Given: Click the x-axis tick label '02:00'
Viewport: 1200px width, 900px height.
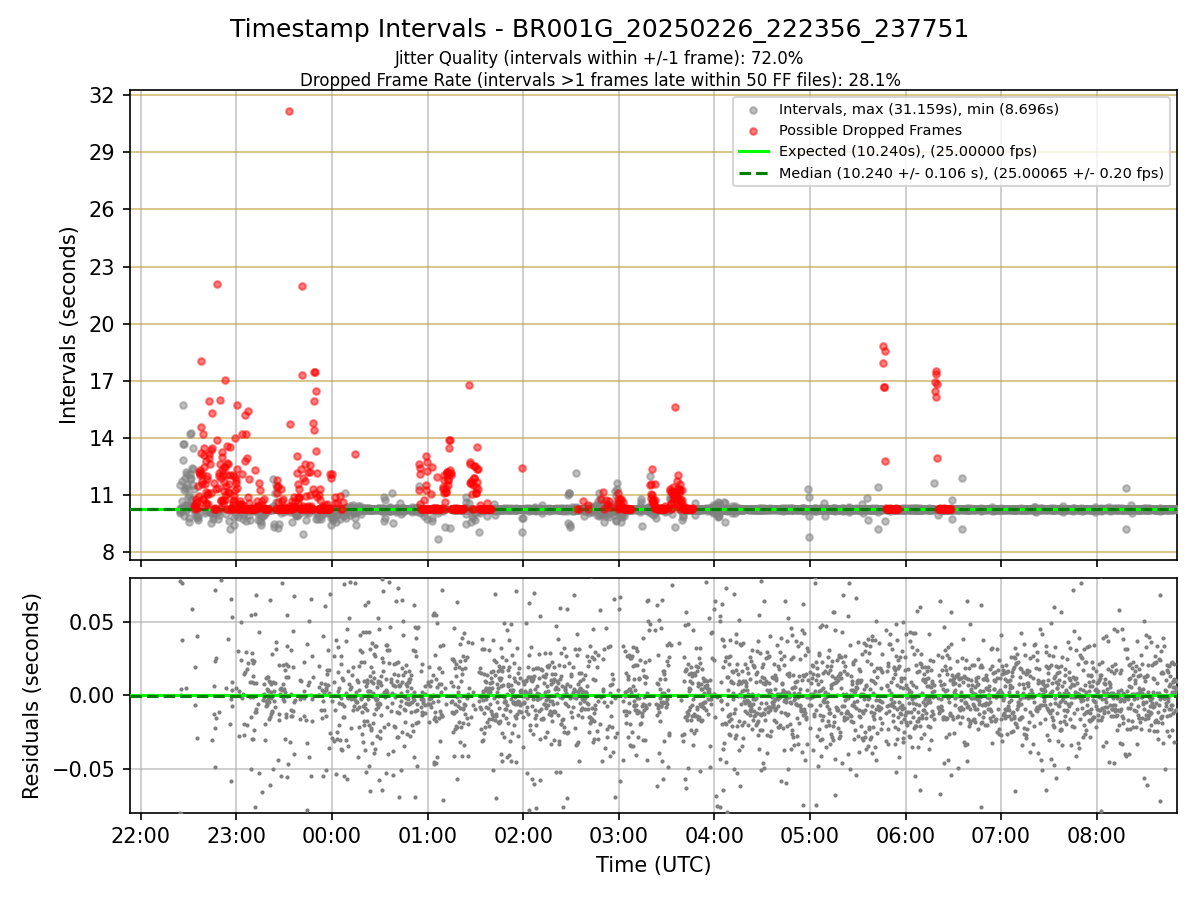Looking at the screenshot, I should pyautogui.click(x=523, y=836).
